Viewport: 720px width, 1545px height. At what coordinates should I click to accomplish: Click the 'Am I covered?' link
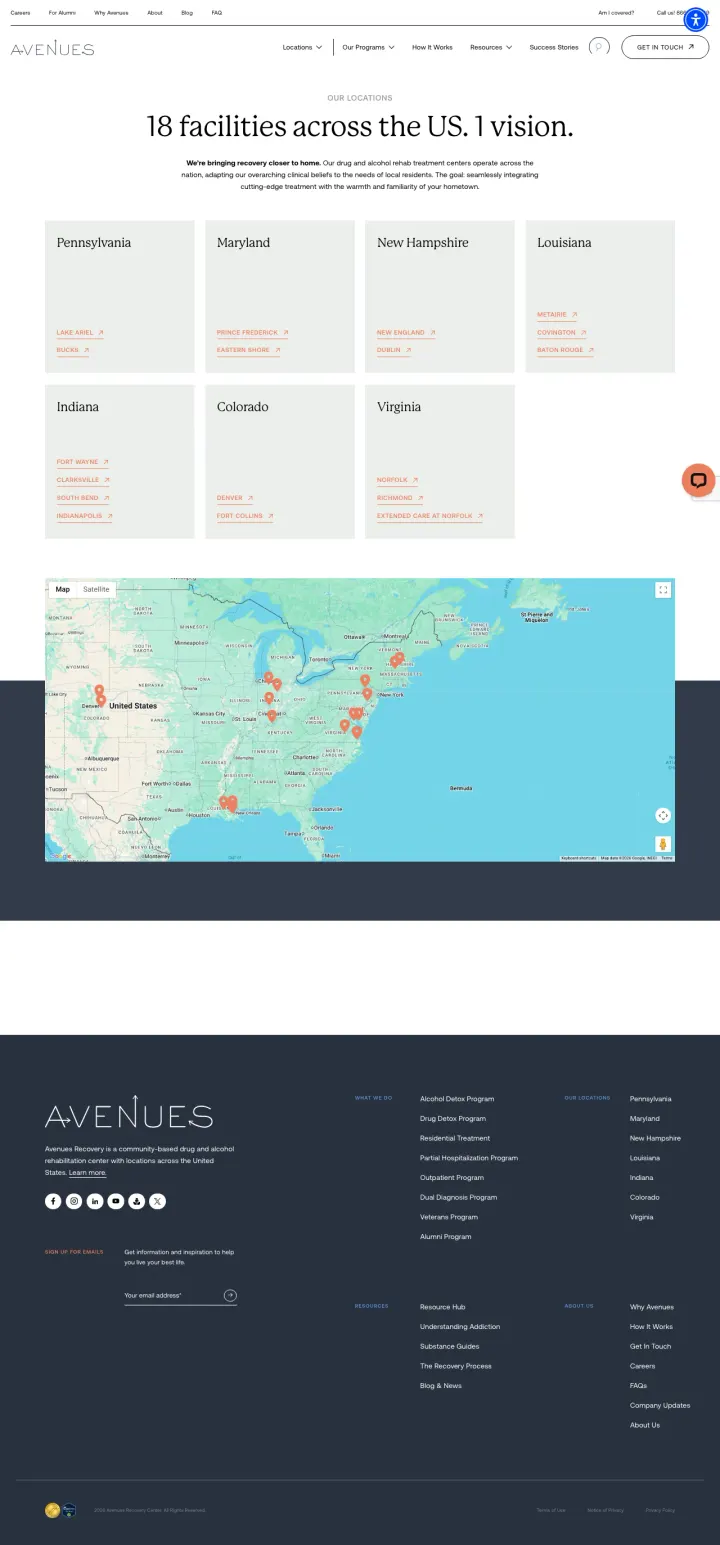point(616,13)
